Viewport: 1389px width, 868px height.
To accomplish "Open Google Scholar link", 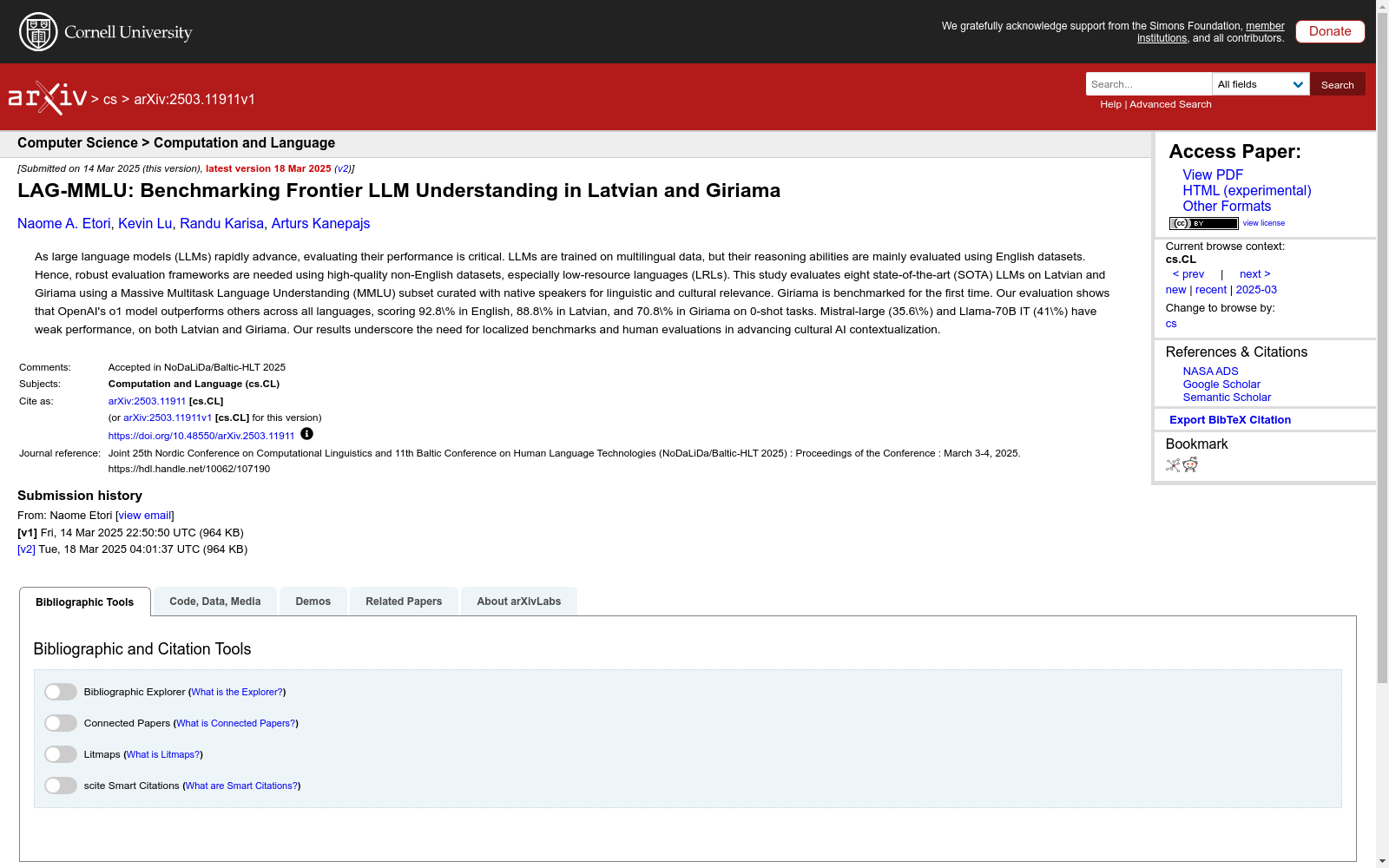I will pyautogui.click(x=1221, y=385).
